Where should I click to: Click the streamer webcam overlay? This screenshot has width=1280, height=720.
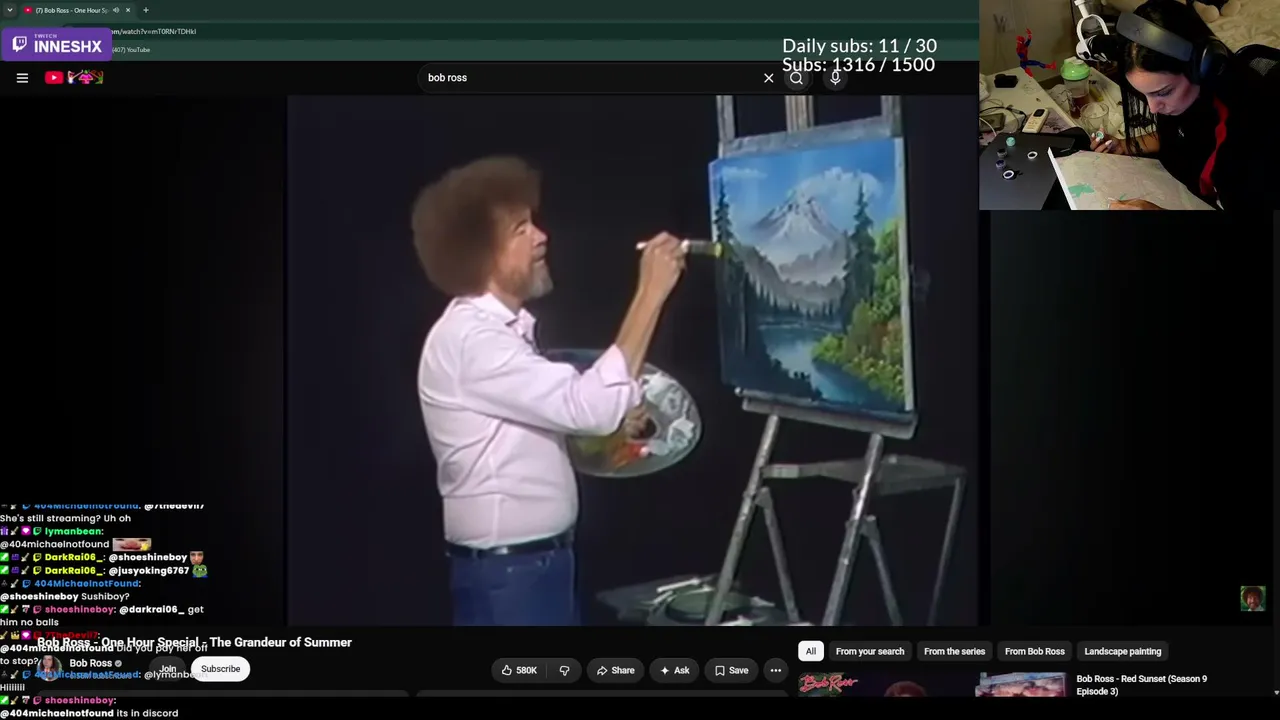[x=1129, y=105]
